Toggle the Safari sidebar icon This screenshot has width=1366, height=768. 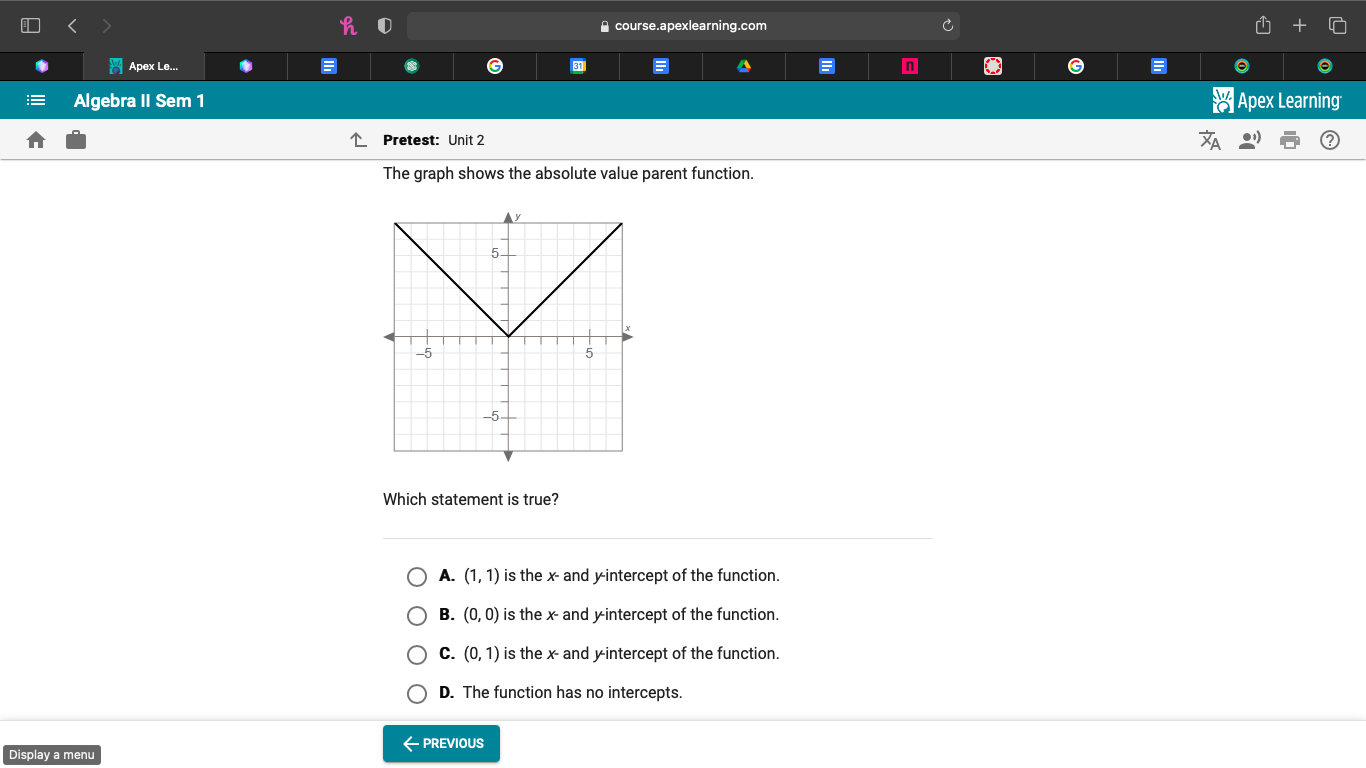pyautogui.click(x=31, y=25)
